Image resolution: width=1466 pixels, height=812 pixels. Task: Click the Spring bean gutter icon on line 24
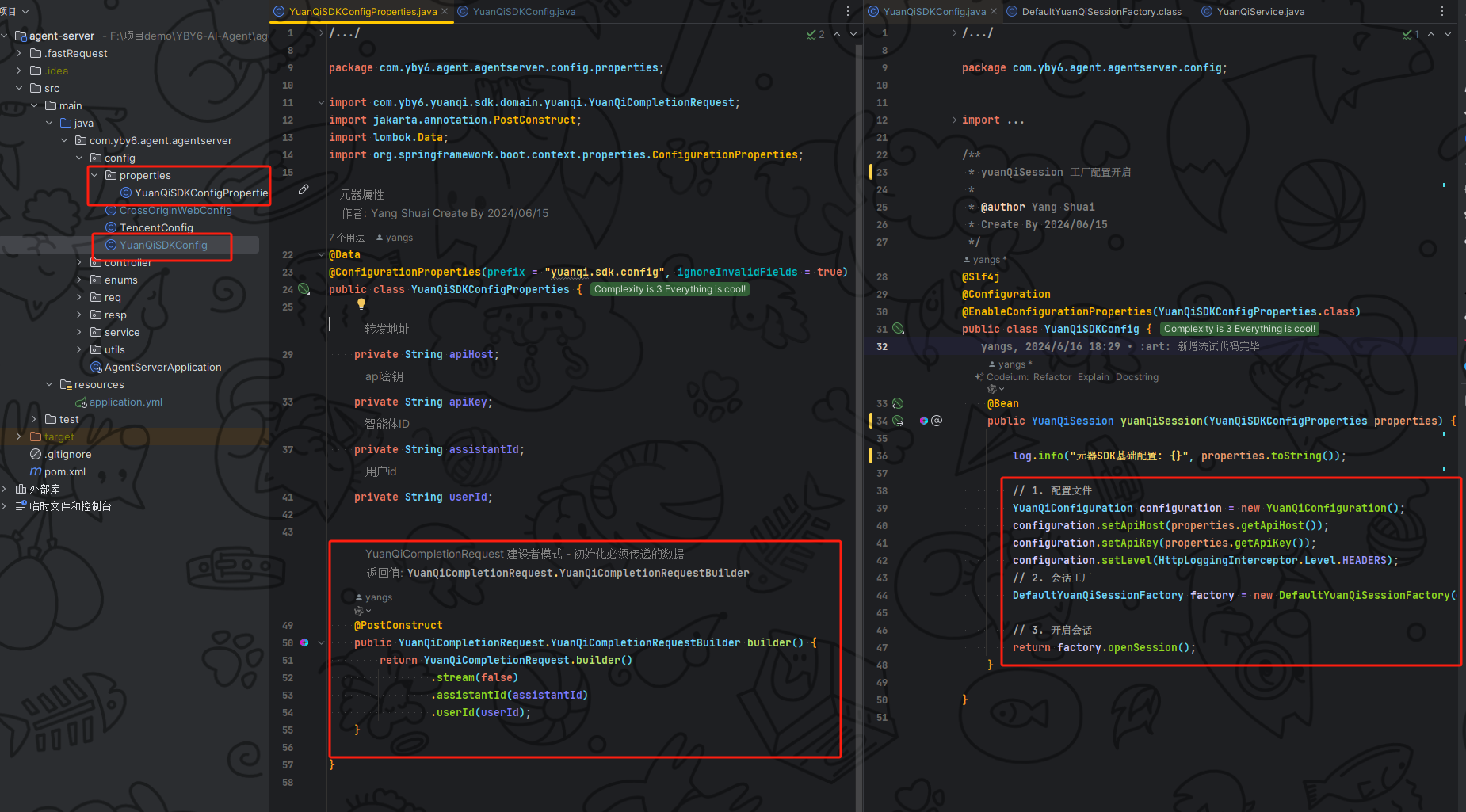click(x=304, y=289)
